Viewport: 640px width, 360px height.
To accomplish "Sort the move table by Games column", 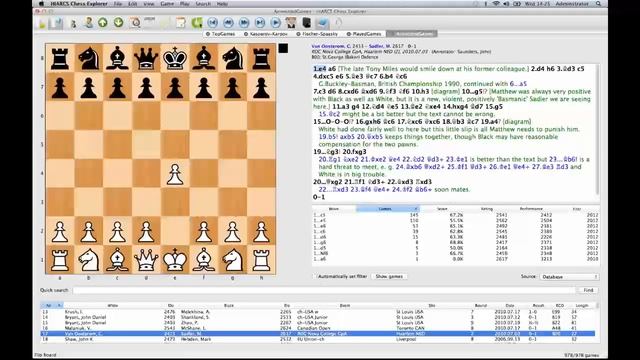I will click(387, 209).
